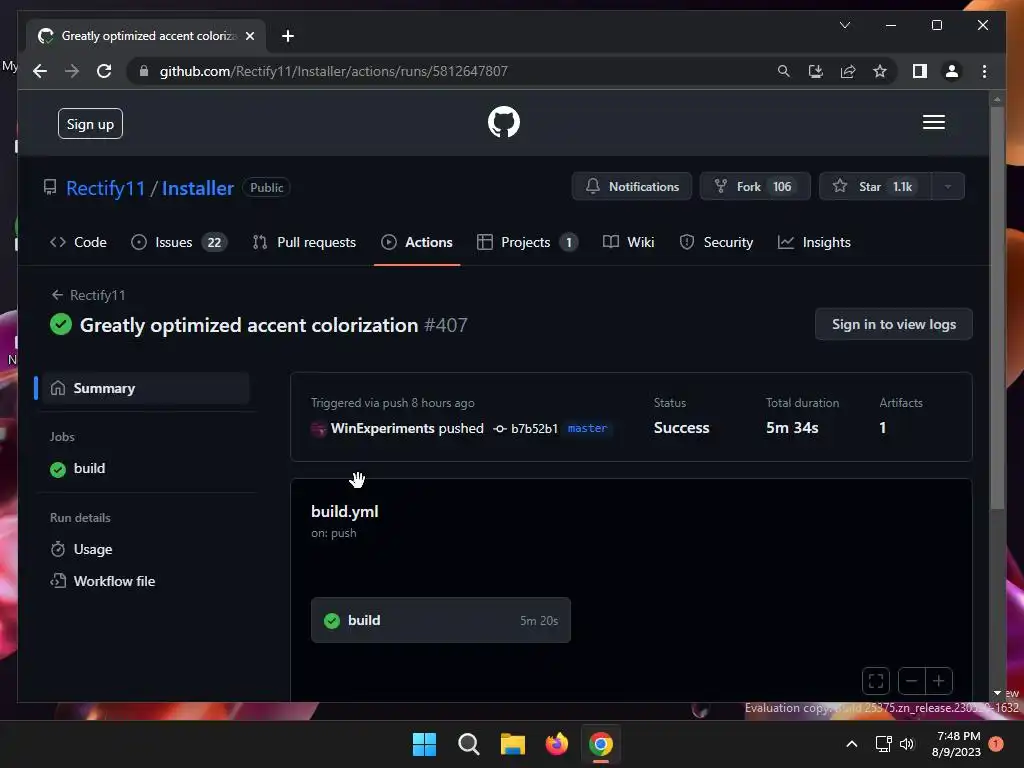Open the Wiki tab
The image size is (1024, 768).
628,242
